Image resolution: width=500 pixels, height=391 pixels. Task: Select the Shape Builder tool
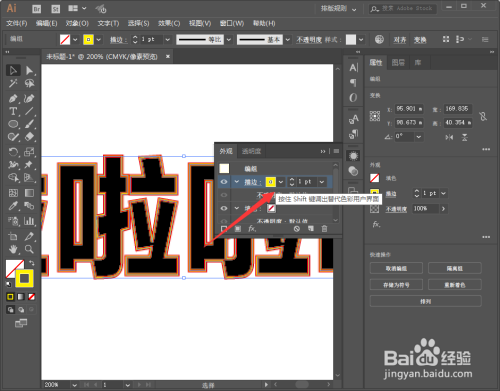13,177
